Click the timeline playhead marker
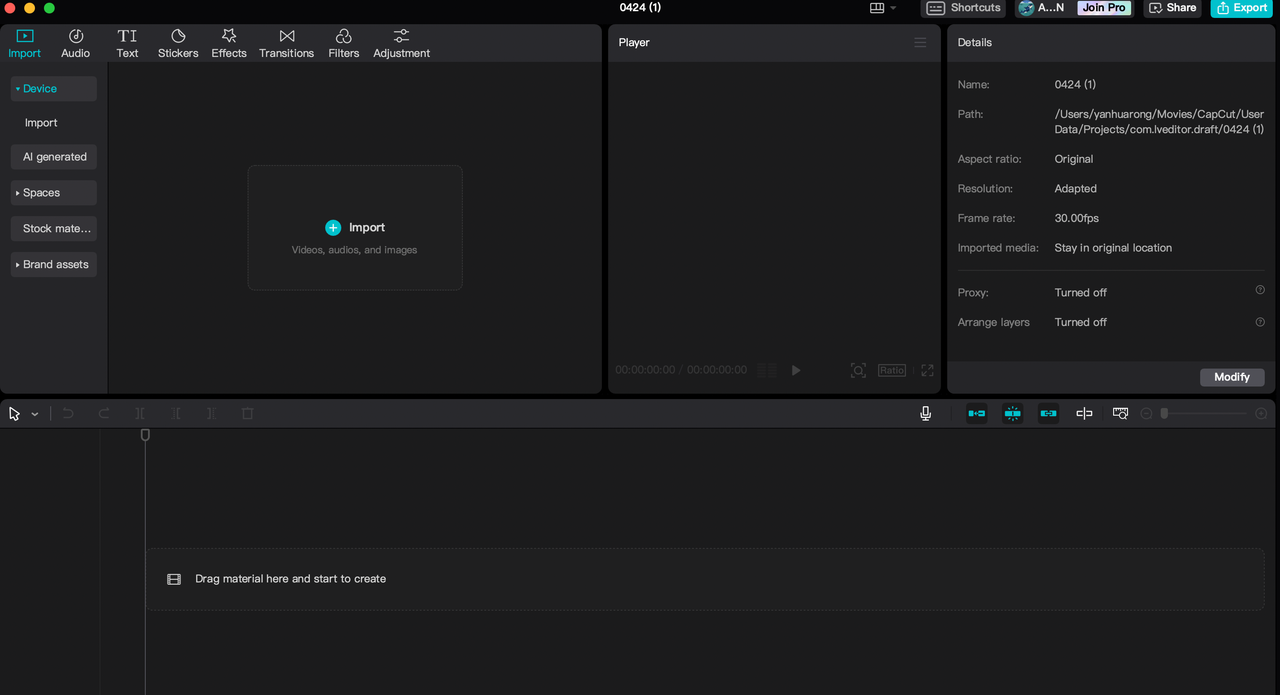1280x695 pixels. 145,435
